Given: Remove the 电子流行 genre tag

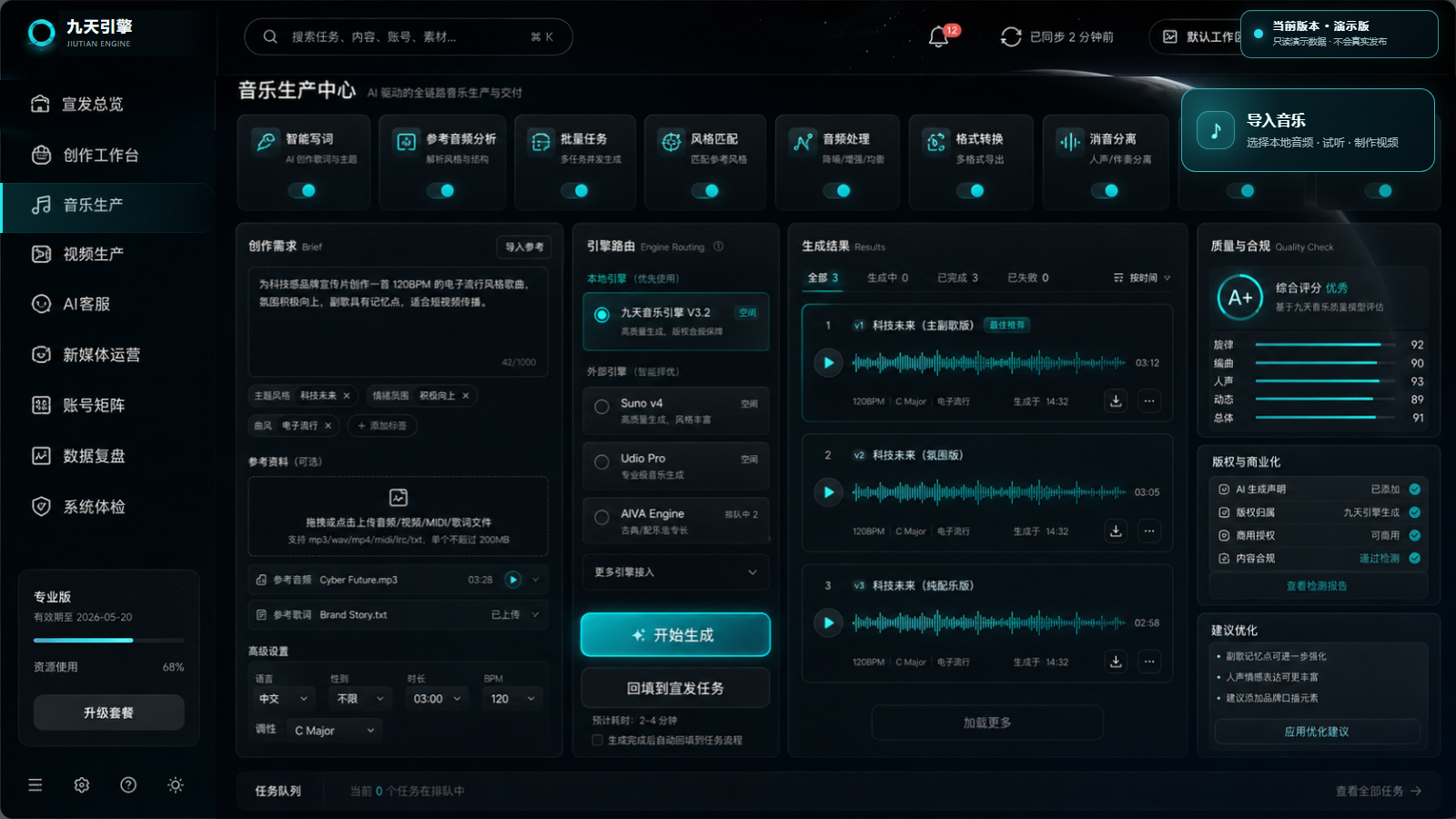Looking at the screenshot, I should pos(328,425).
